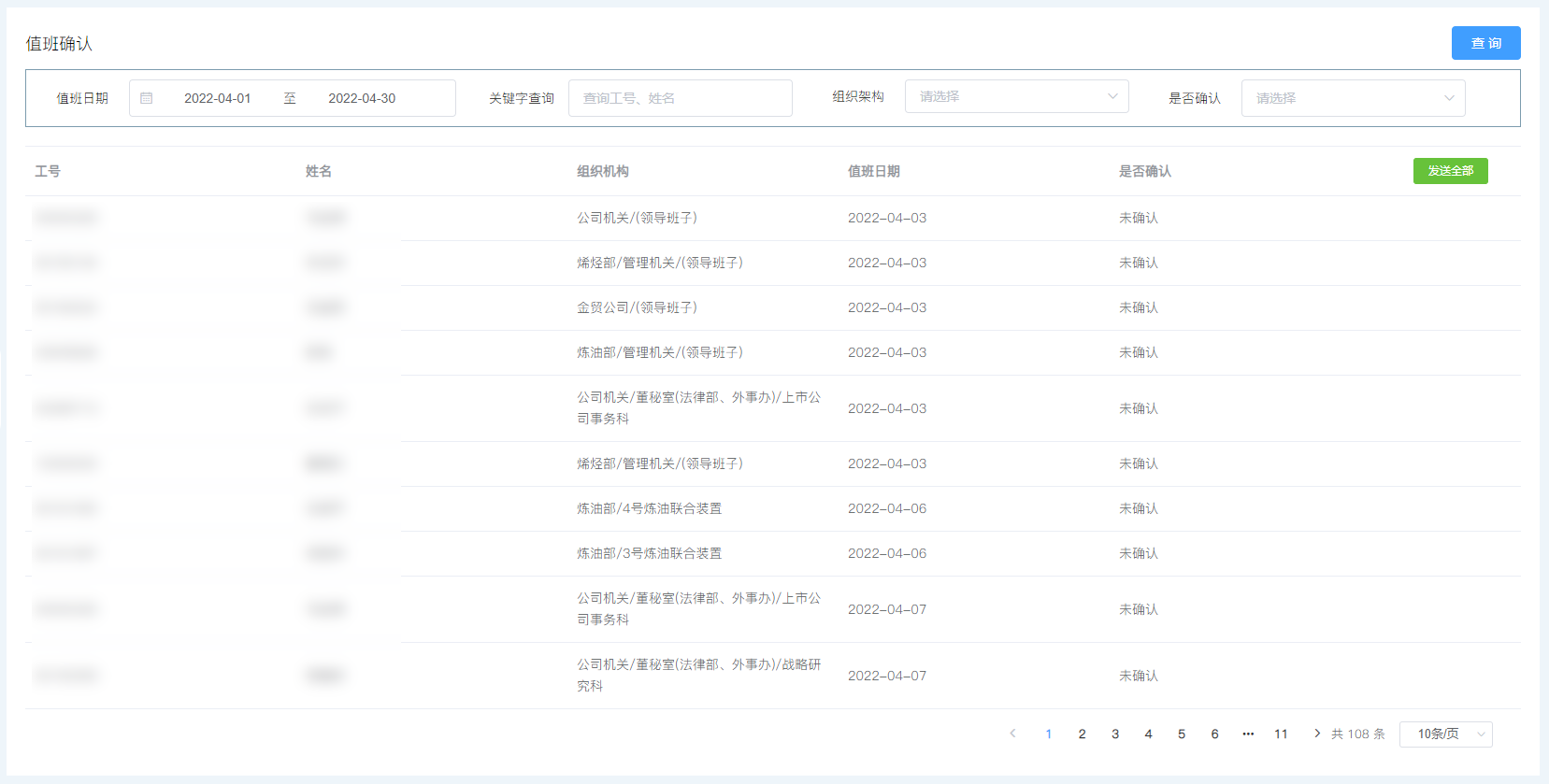Click date 2022-04-06 in 3号炼油联合装置 row
This screenshot has height=784, width=1549.
coord(887,553)
